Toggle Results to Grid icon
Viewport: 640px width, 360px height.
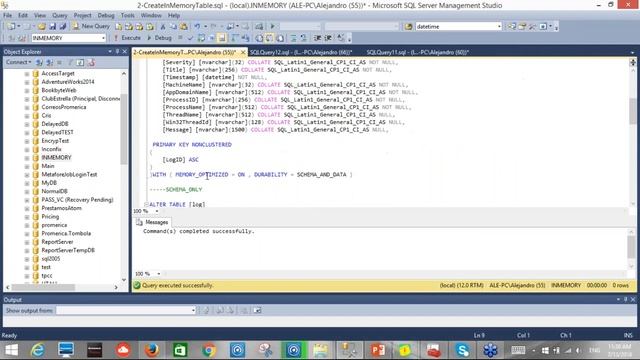tap(269, 38)
